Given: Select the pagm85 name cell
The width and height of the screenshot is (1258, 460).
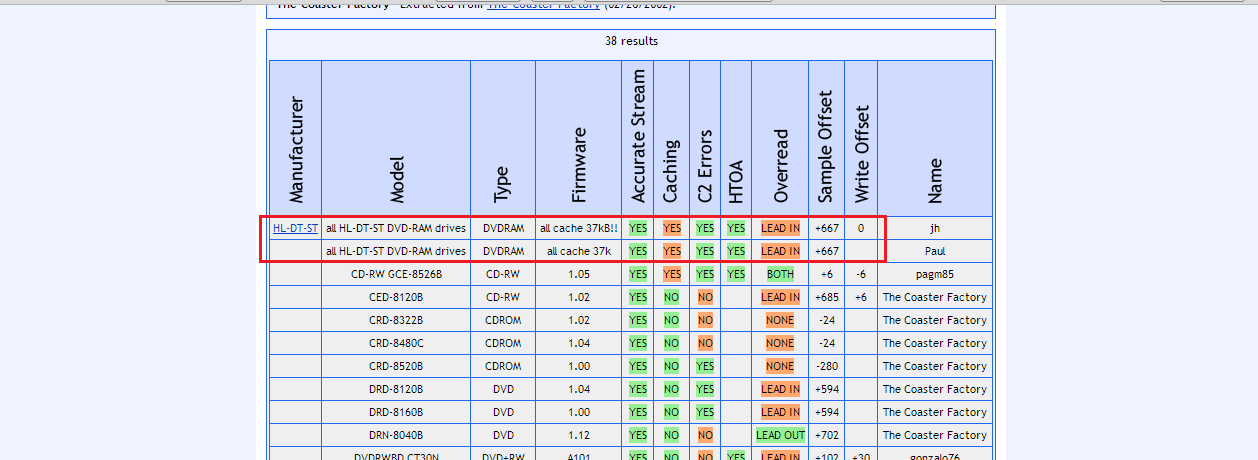Looking at the screenshot, I should click(934, 274).
